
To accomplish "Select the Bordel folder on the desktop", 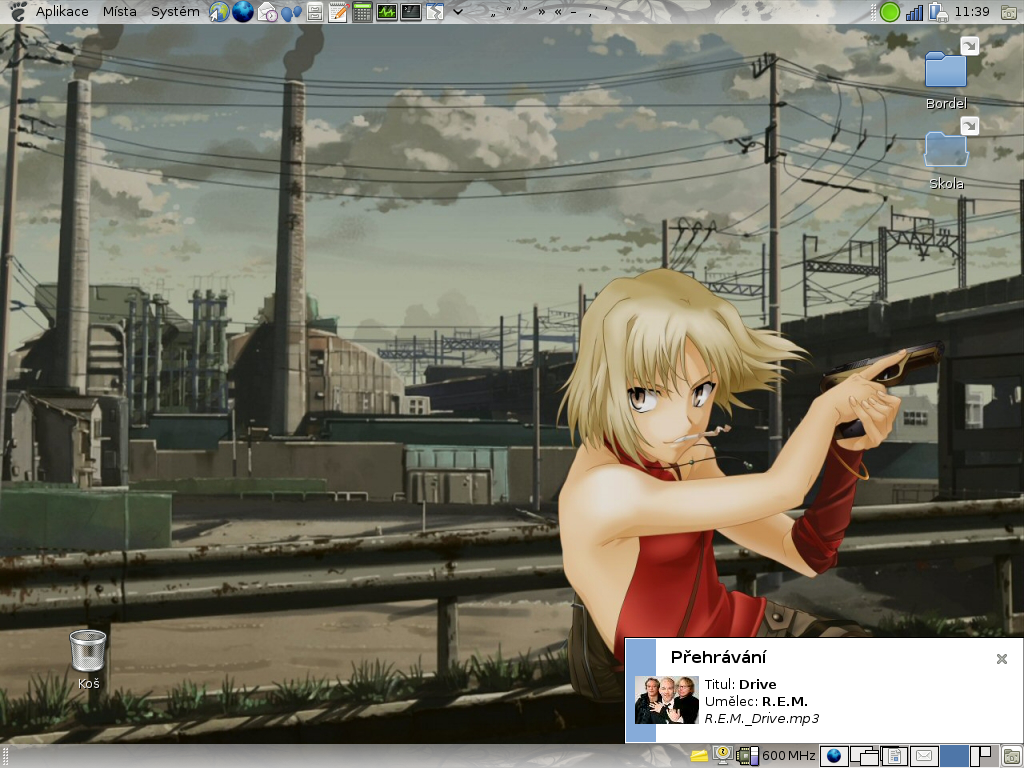I will [x=946, y=73].
